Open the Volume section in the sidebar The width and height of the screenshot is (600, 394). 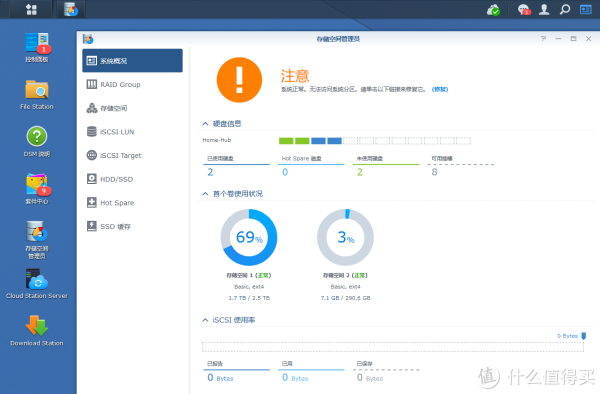tap(132, 108)
